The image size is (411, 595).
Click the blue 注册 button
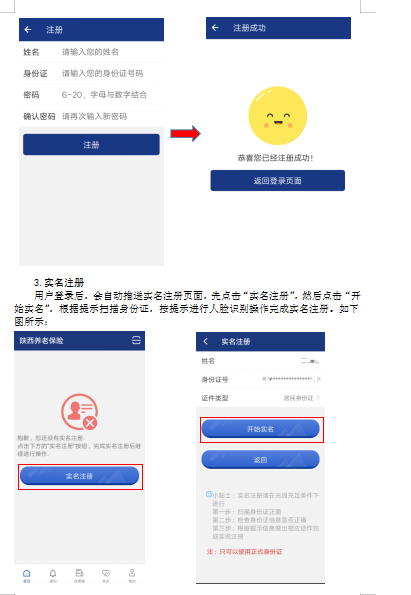91,144
